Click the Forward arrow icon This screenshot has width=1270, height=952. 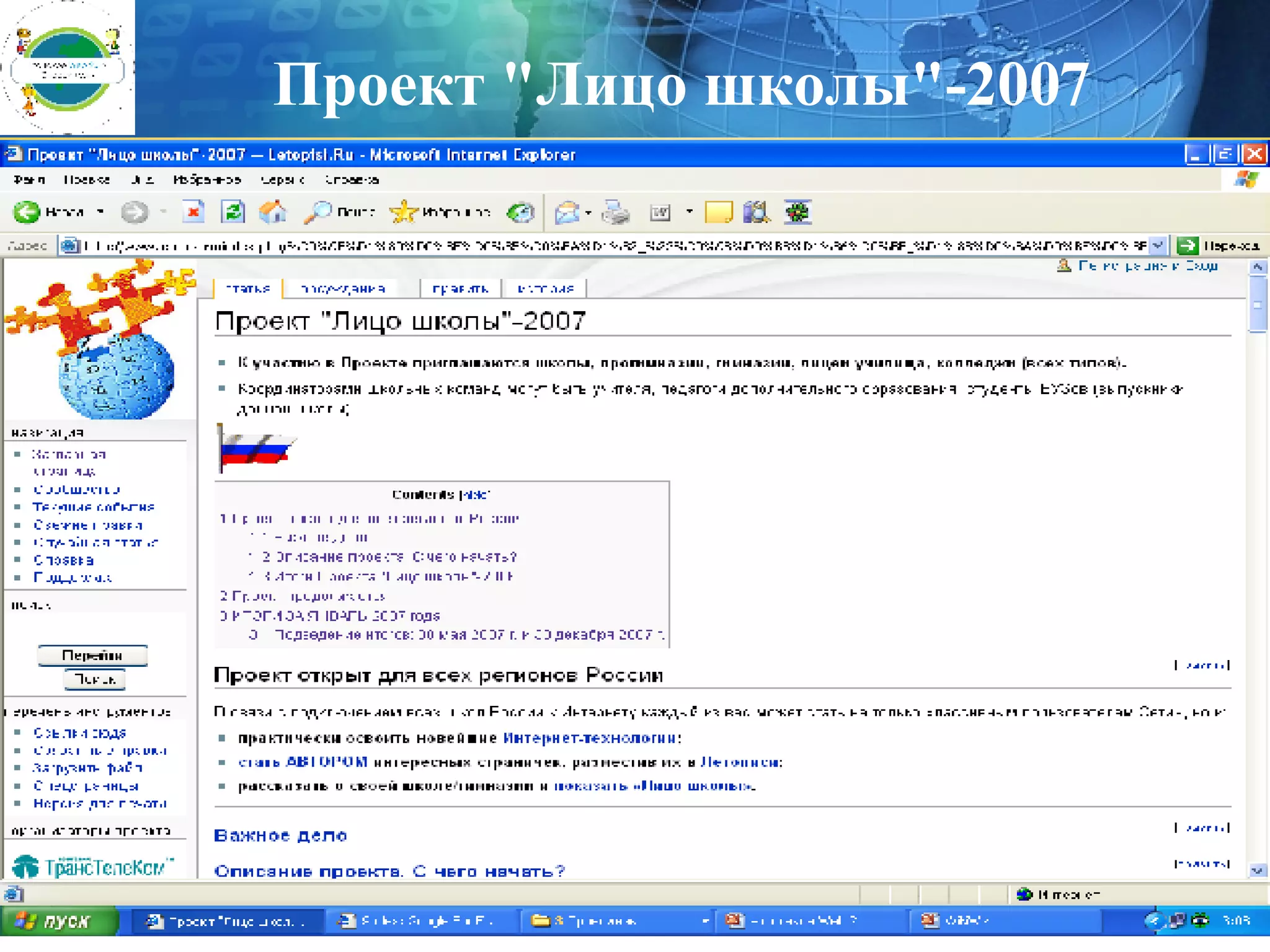pos(134,213)
